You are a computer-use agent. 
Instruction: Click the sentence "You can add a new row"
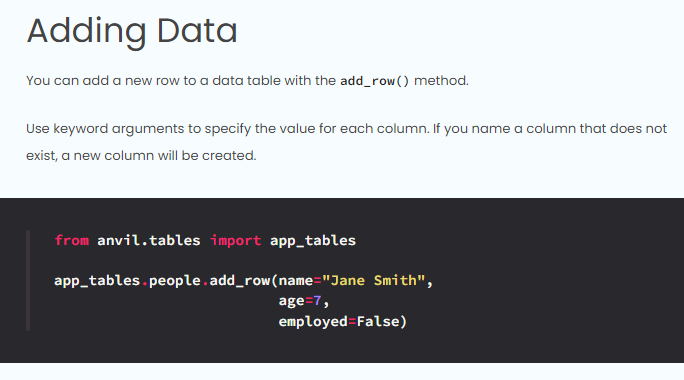point(247,81)
